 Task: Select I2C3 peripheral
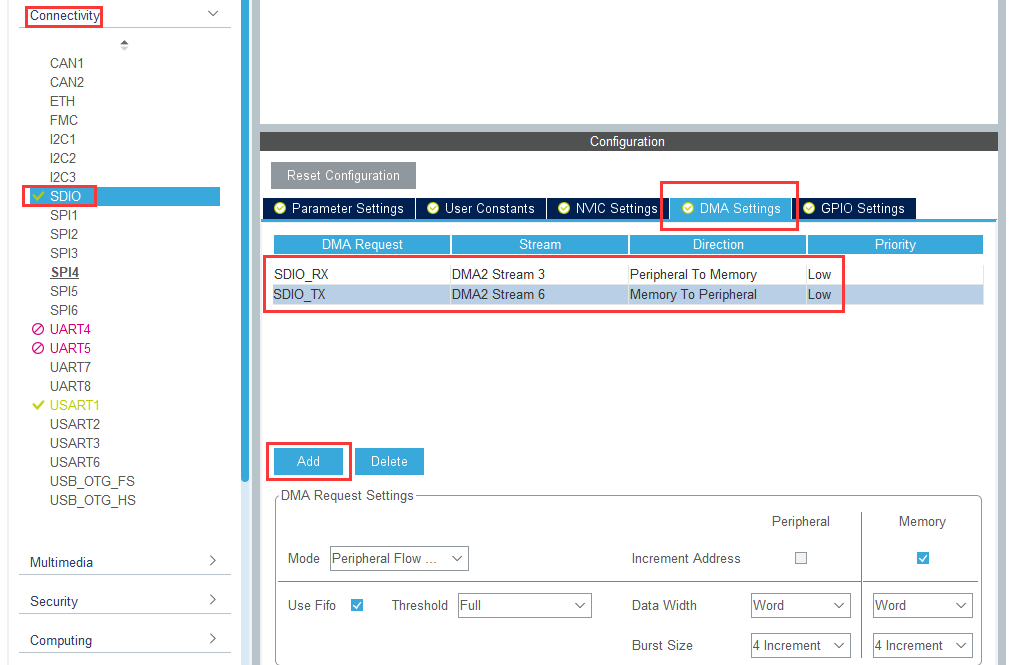pyautogui.click(x=63, y=177)
